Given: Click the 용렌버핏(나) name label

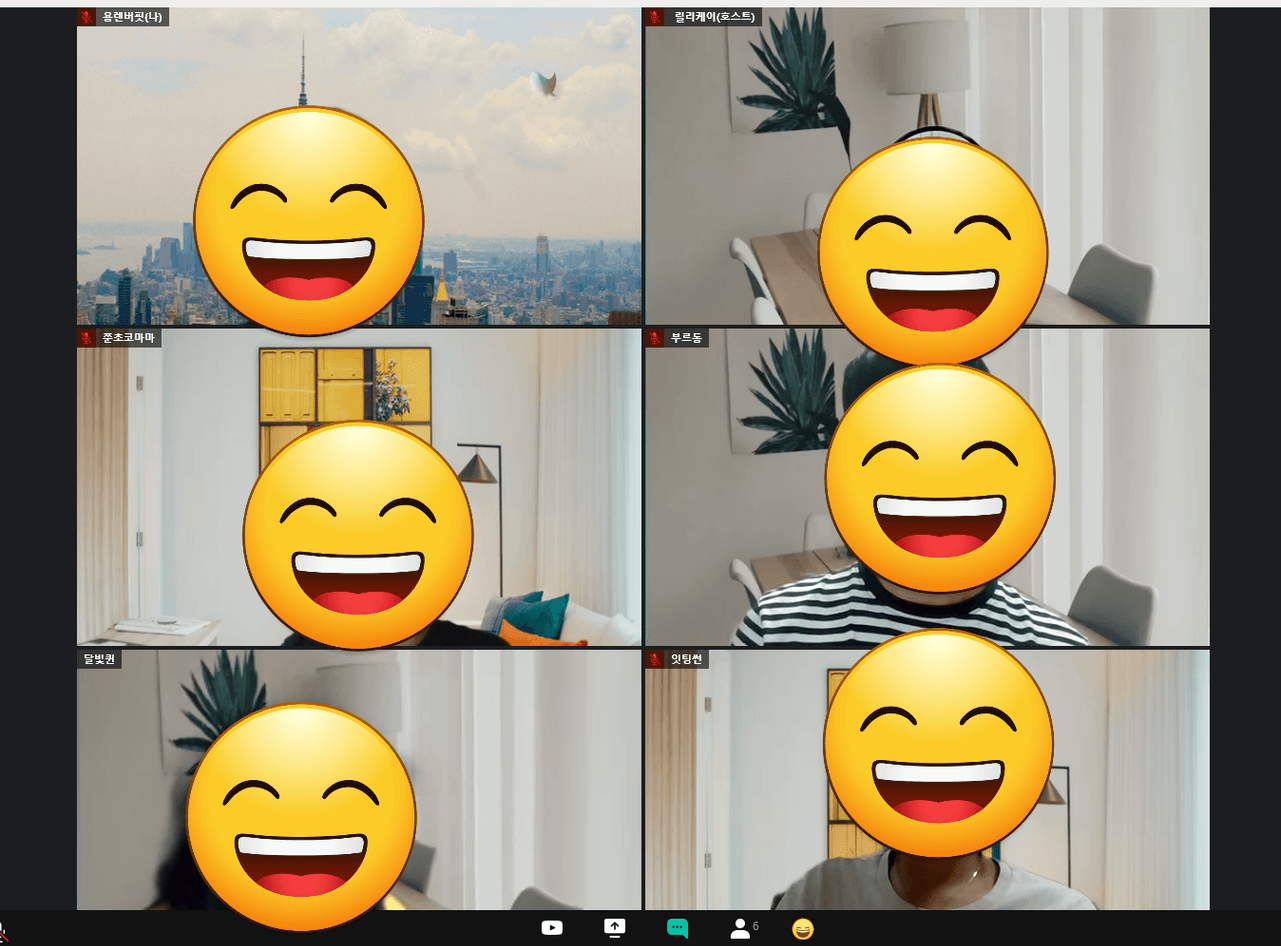Looking at the screenshot, I should (x=131, y=17).
